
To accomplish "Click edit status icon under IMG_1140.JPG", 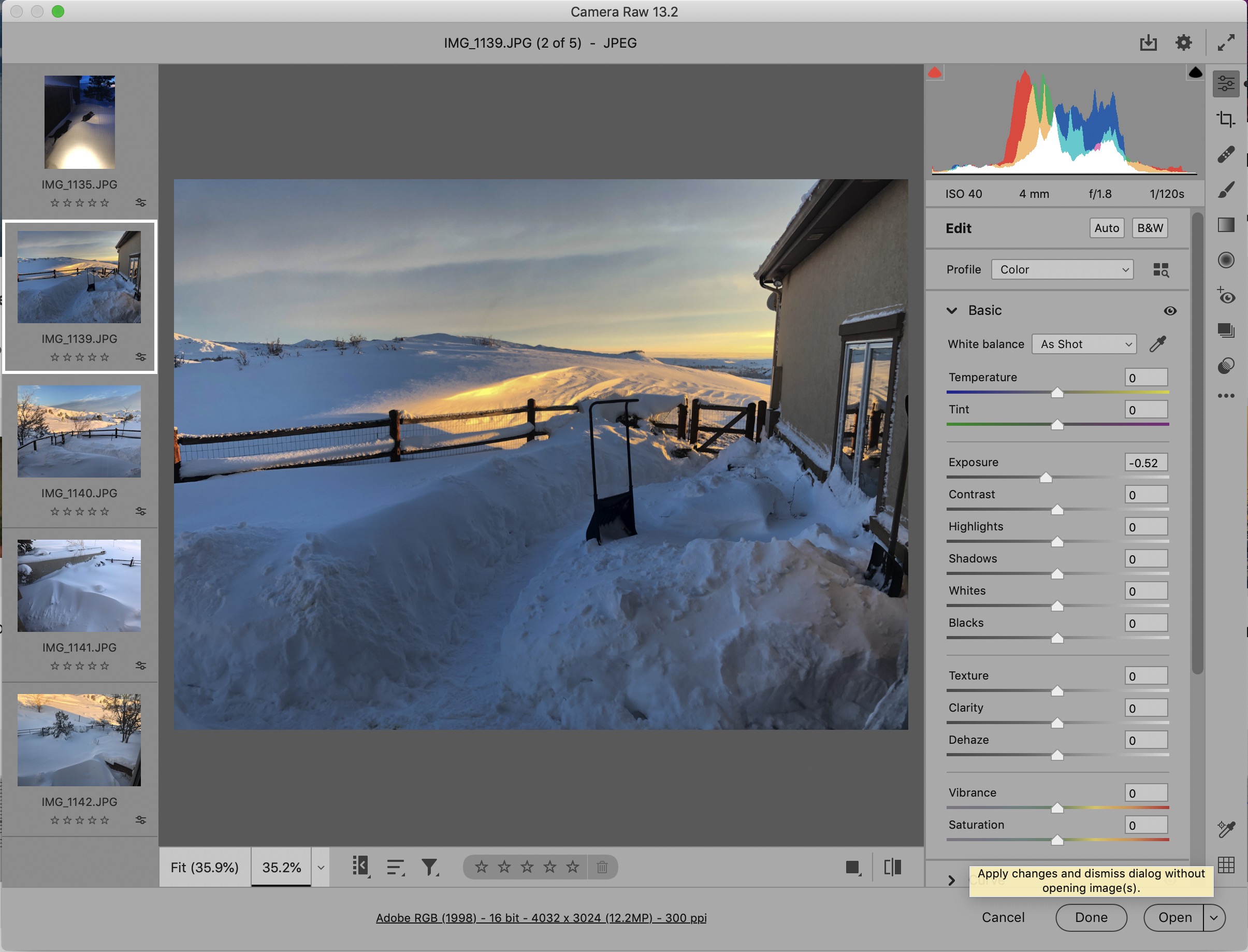I will (140, 511).
